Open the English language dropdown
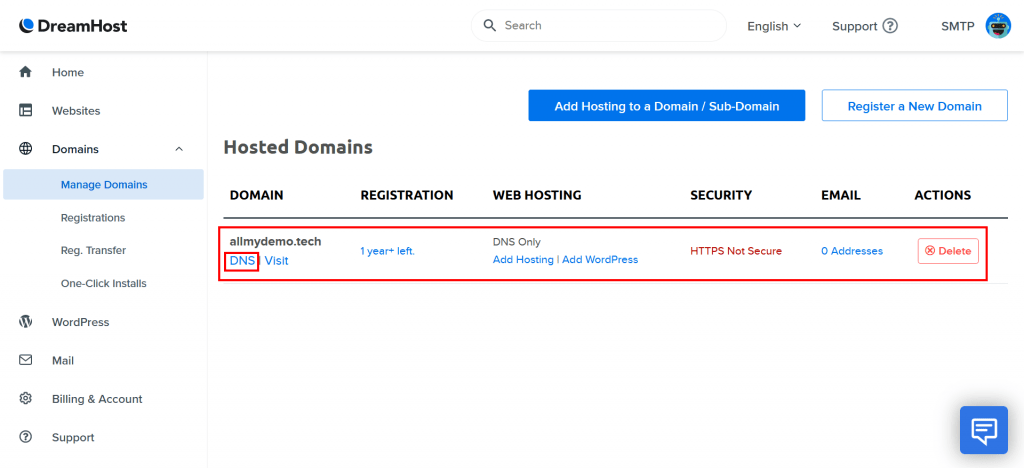 [x=774, y=26]
